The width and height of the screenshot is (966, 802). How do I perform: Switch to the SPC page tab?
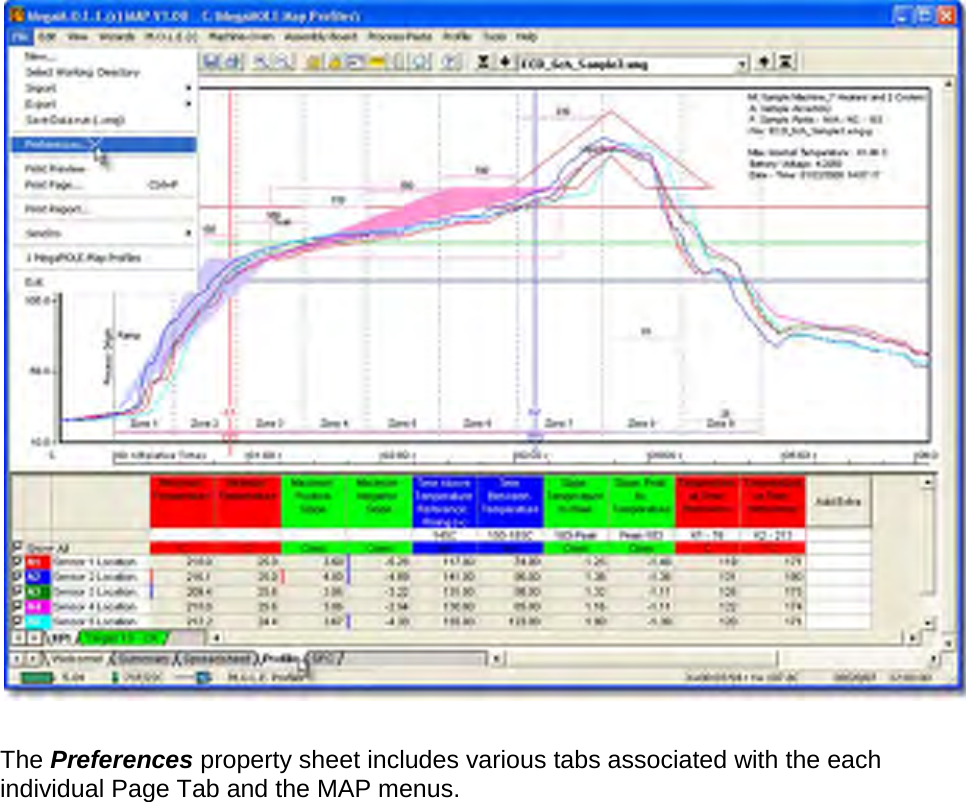[x=323, y=658]
